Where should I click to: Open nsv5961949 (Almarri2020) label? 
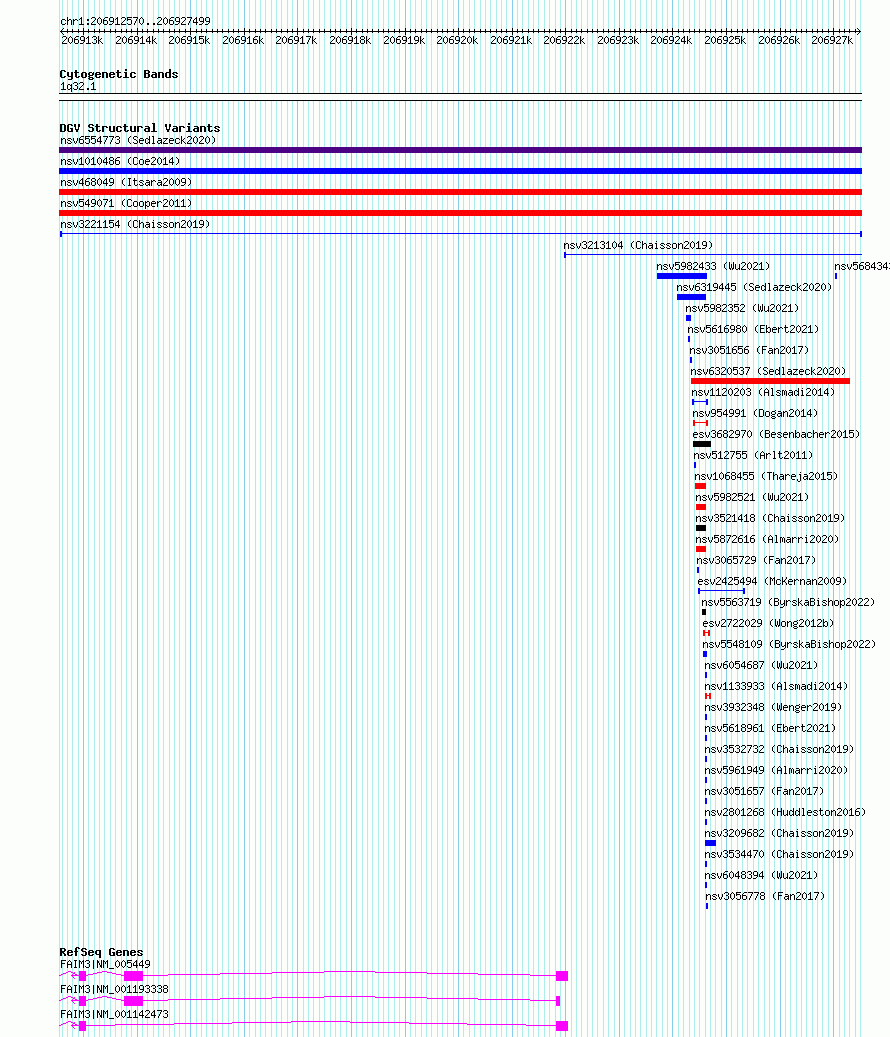(x=776, y=770)
